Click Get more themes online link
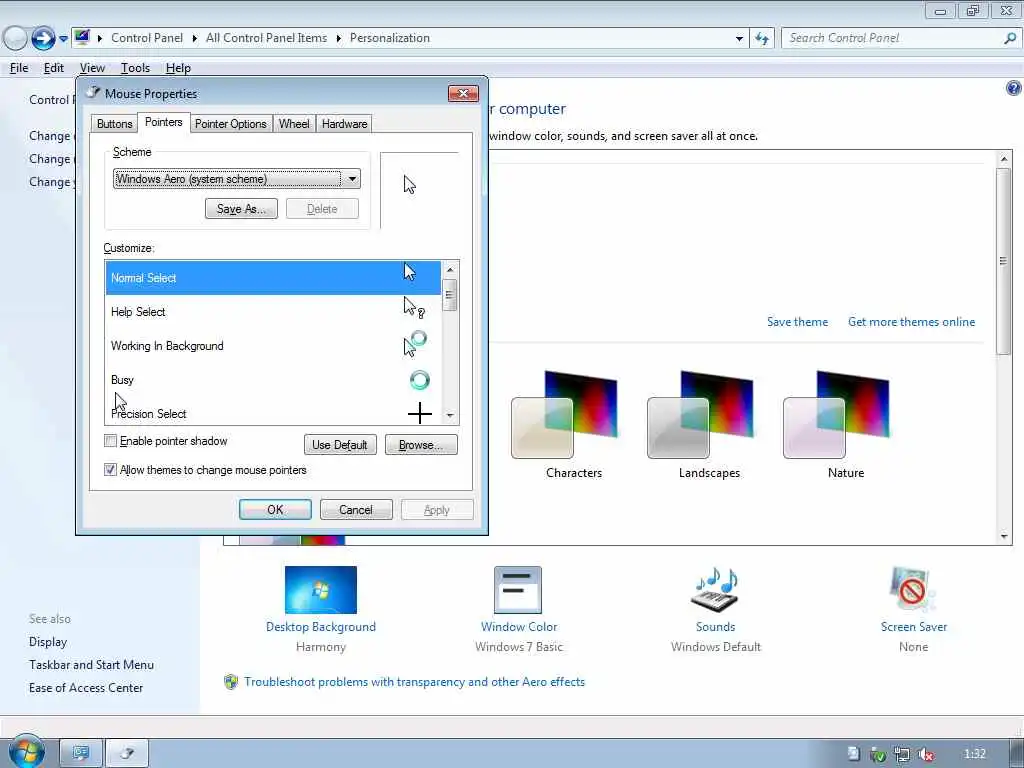Viewport: 1024px width, 768px height. coord(911,322)
